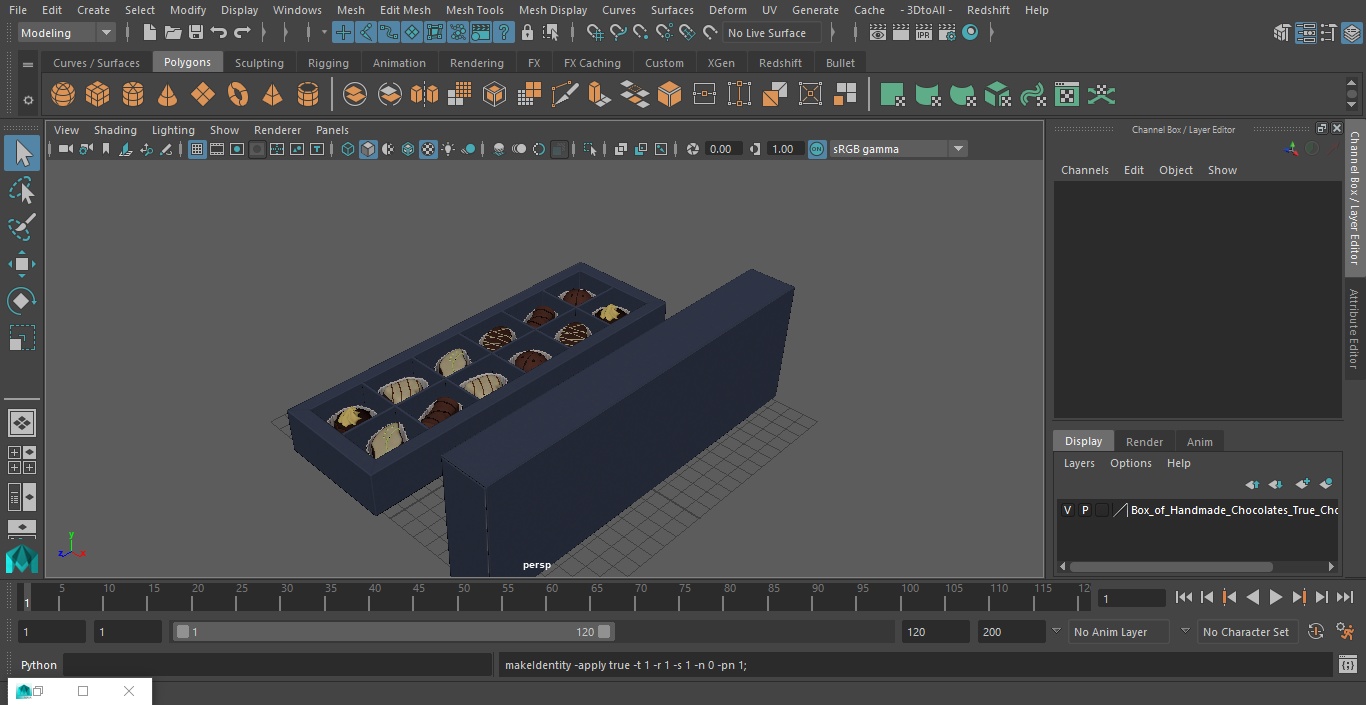This screenshot has width=1366, height=705.
Task: Open the viewport Shading menu
Action: 115,130
